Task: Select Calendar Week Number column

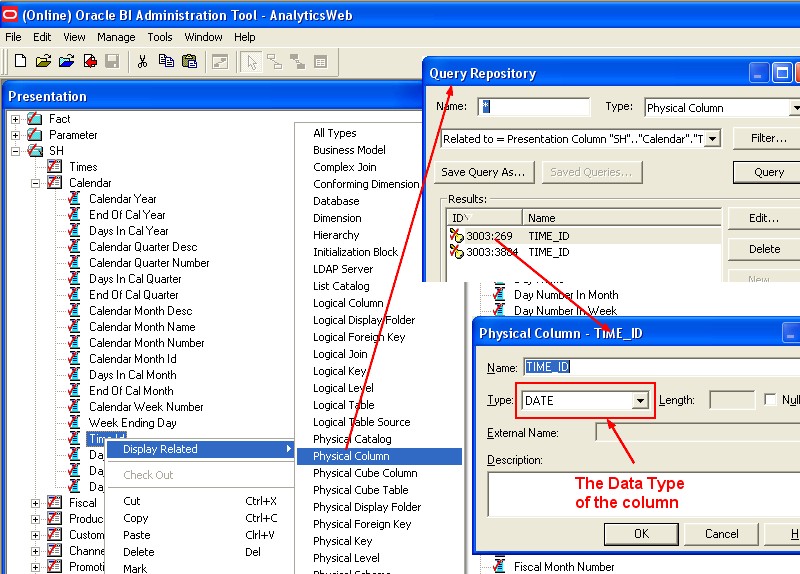Action: point(146,407)
